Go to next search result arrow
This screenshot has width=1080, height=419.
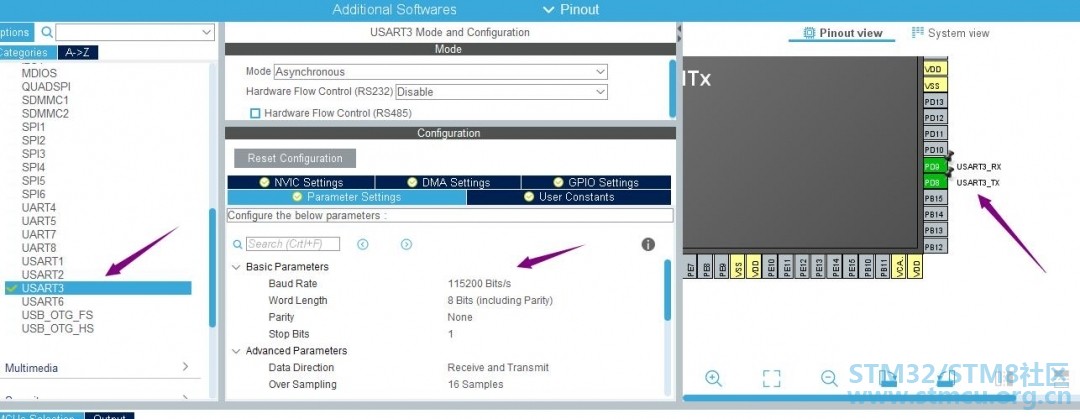406,244
